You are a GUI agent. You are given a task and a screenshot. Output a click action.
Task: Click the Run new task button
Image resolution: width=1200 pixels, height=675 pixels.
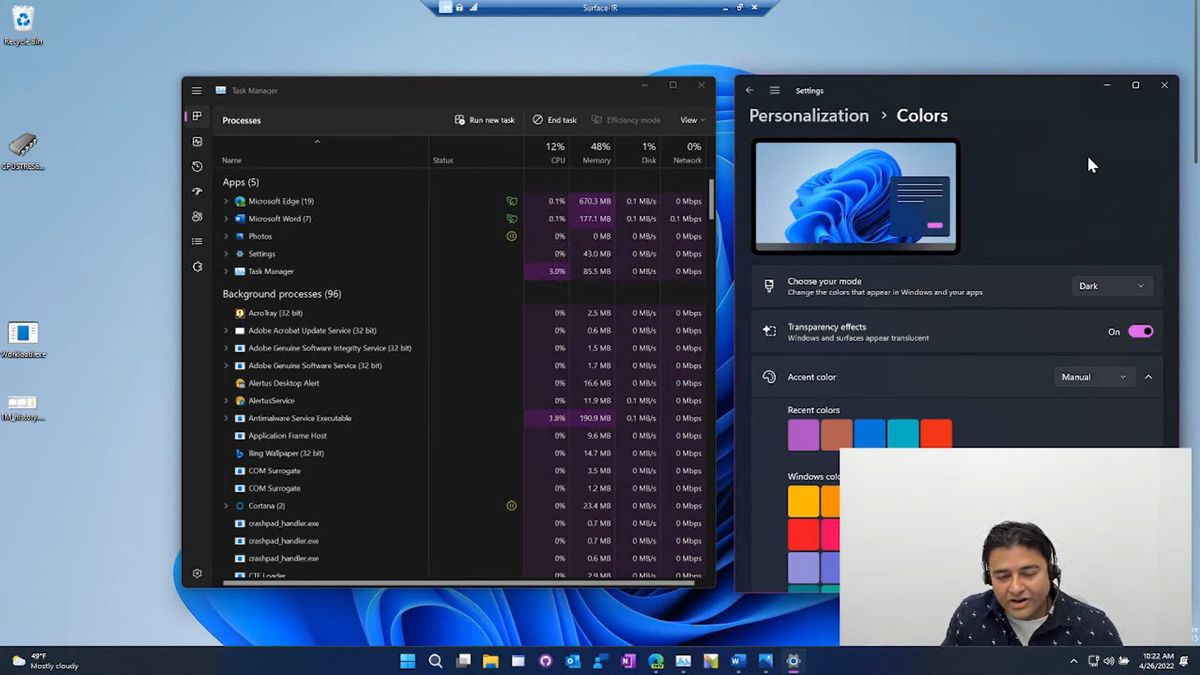(486, 120)
